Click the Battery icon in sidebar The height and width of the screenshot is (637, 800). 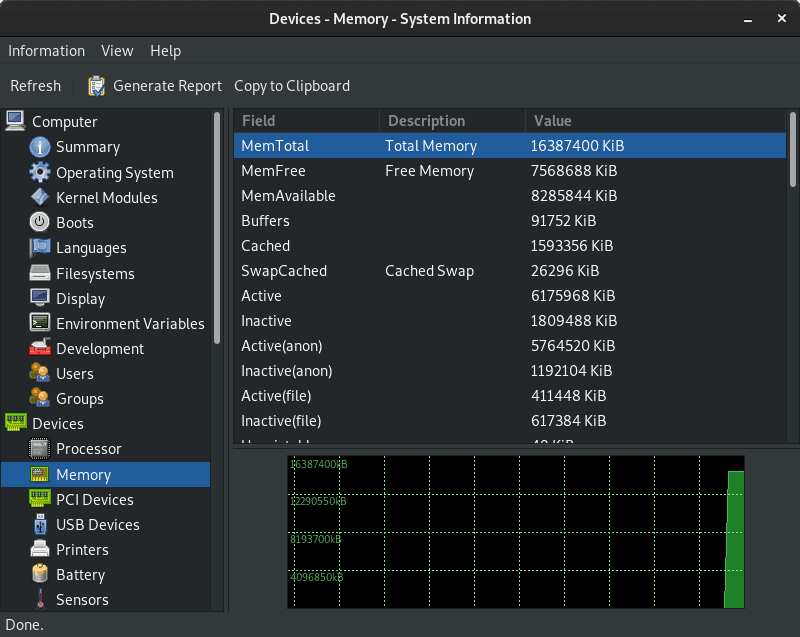click(x=40, y=574)
